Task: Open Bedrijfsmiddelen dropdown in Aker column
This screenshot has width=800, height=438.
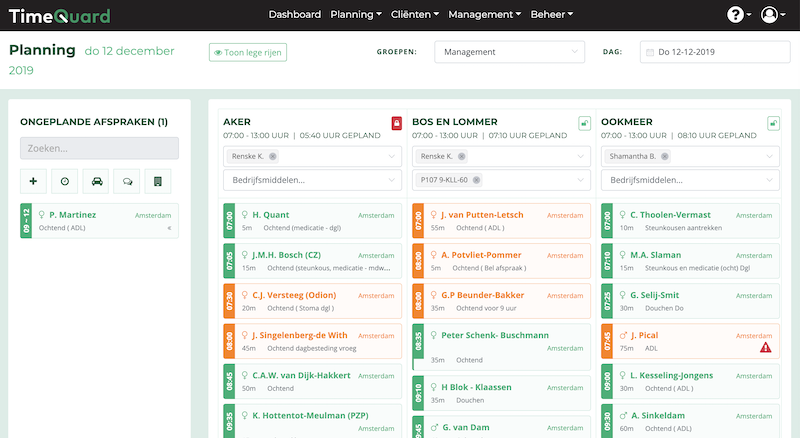Action: click(x=312, y=180)
